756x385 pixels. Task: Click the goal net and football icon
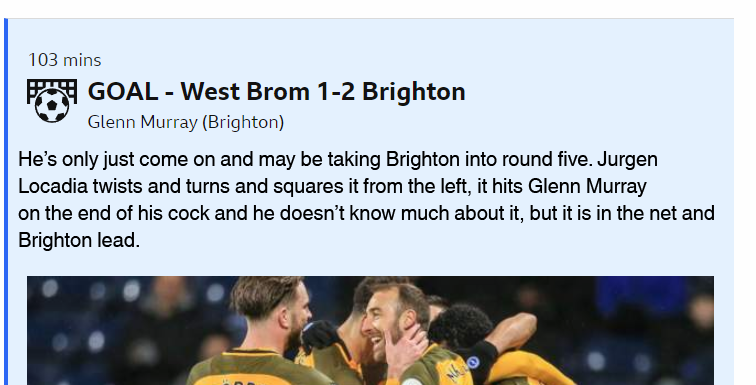pyautogui.click(x=52, y=100)
